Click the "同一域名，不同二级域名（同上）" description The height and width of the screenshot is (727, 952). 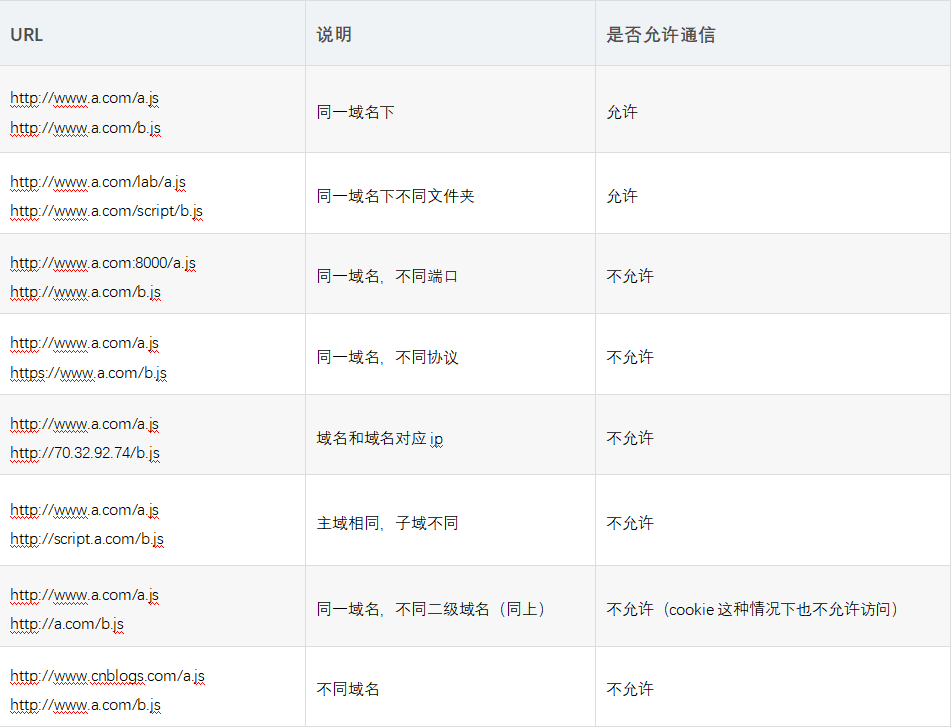click(432, 609)
